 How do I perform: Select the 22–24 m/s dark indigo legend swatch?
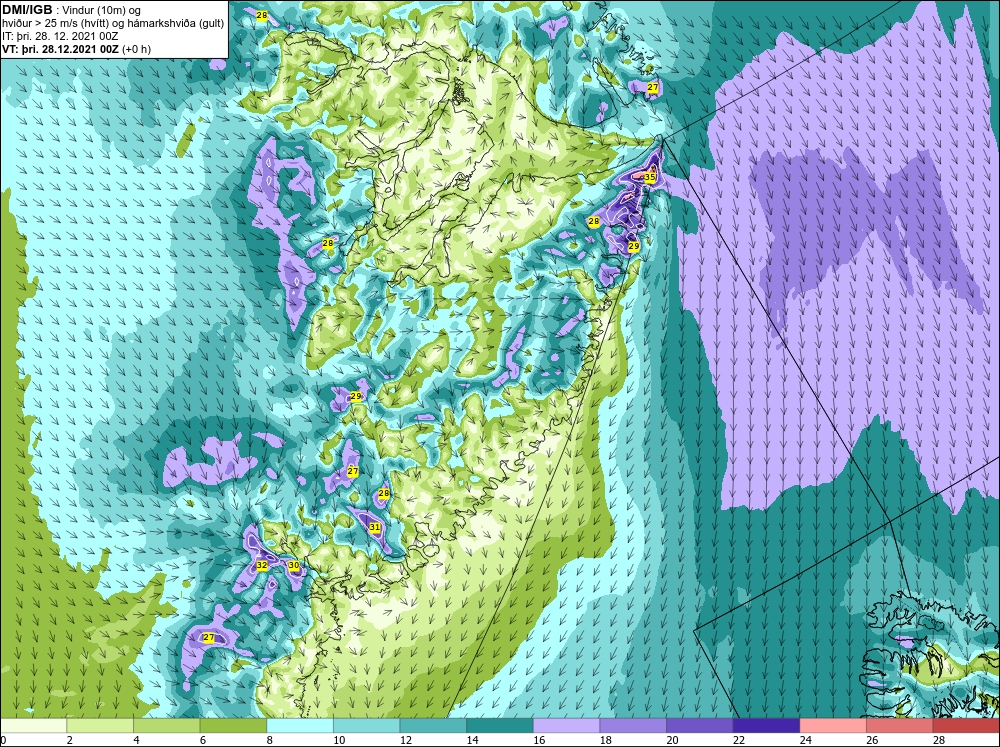click(x=767, y=725)
